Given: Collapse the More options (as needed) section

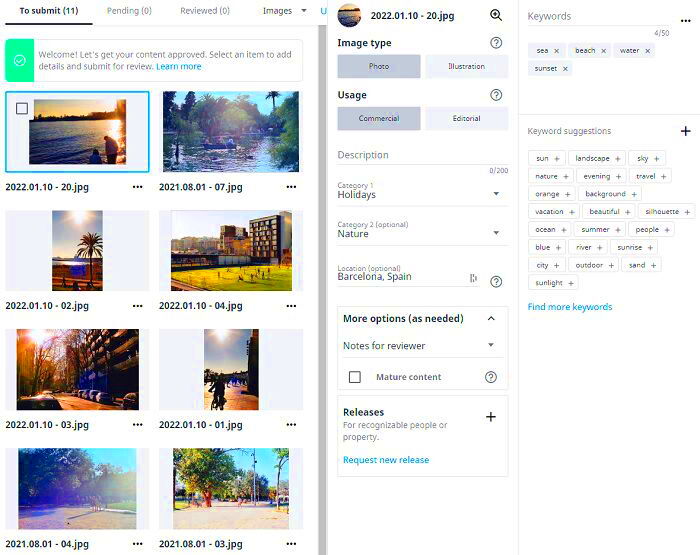Looking at the screenshot, I should (491, 318).
